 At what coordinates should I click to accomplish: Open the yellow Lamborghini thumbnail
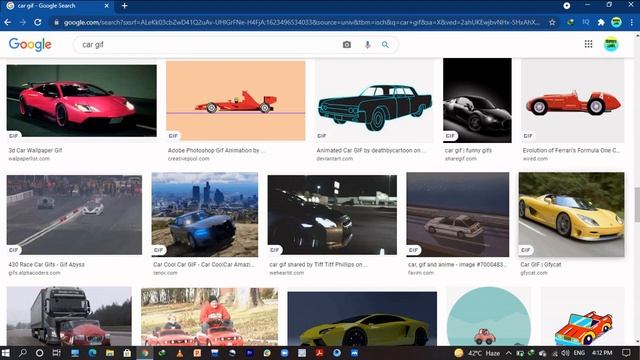pyautogui.click(x=362, y=319)
